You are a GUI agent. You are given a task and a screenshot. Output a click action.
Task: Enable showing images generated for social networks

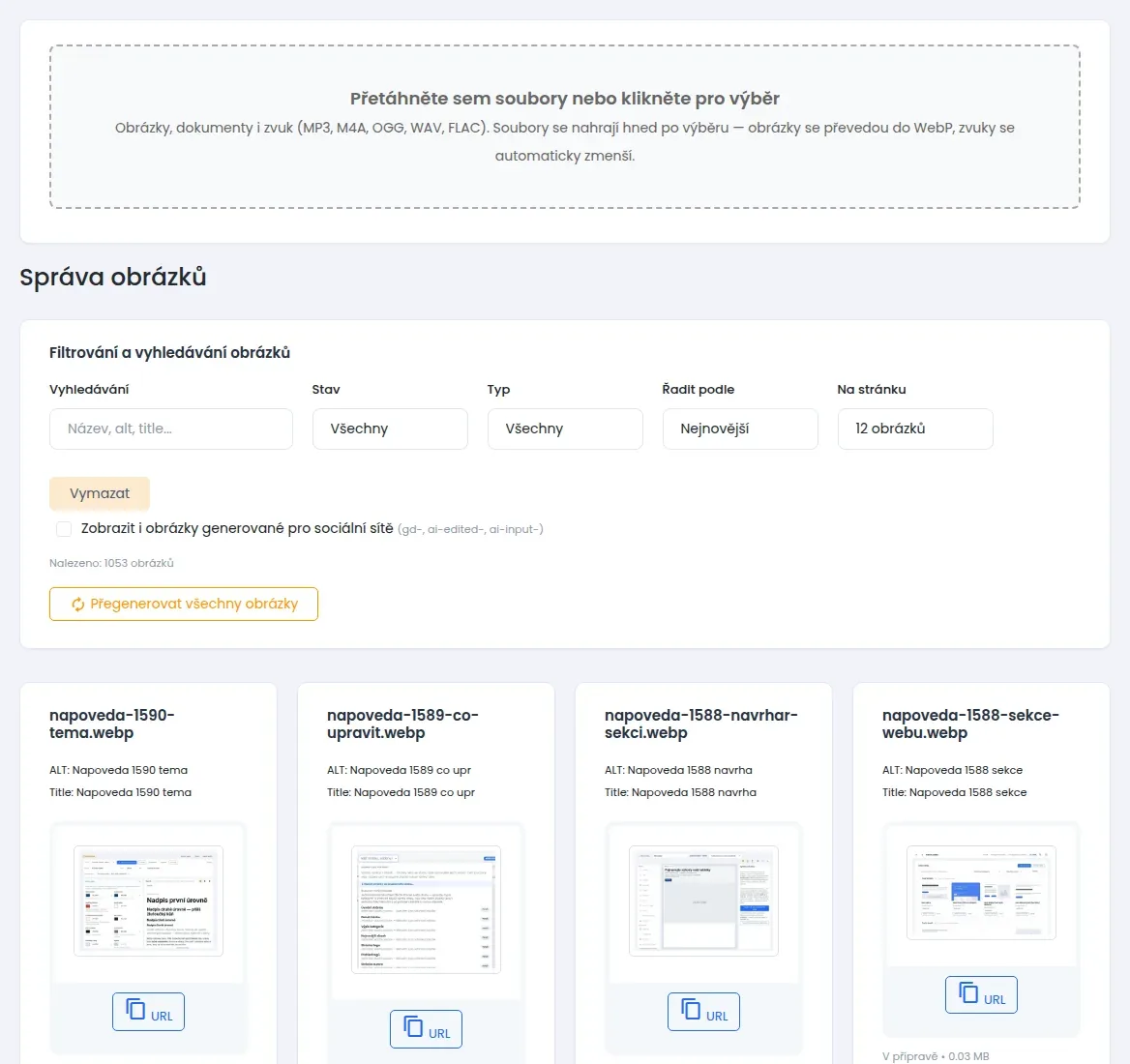64,529
